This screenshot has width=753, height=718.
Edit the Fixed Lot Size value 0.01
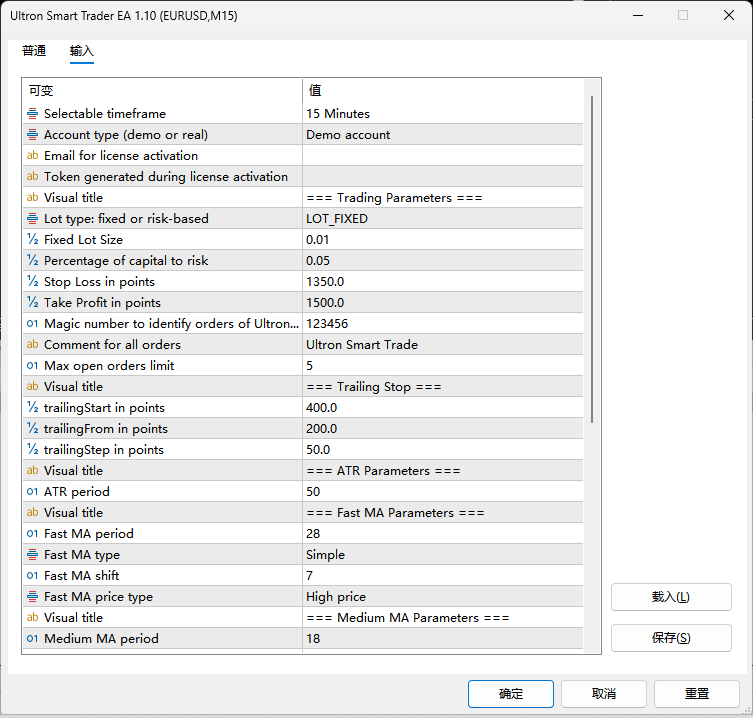443,240
